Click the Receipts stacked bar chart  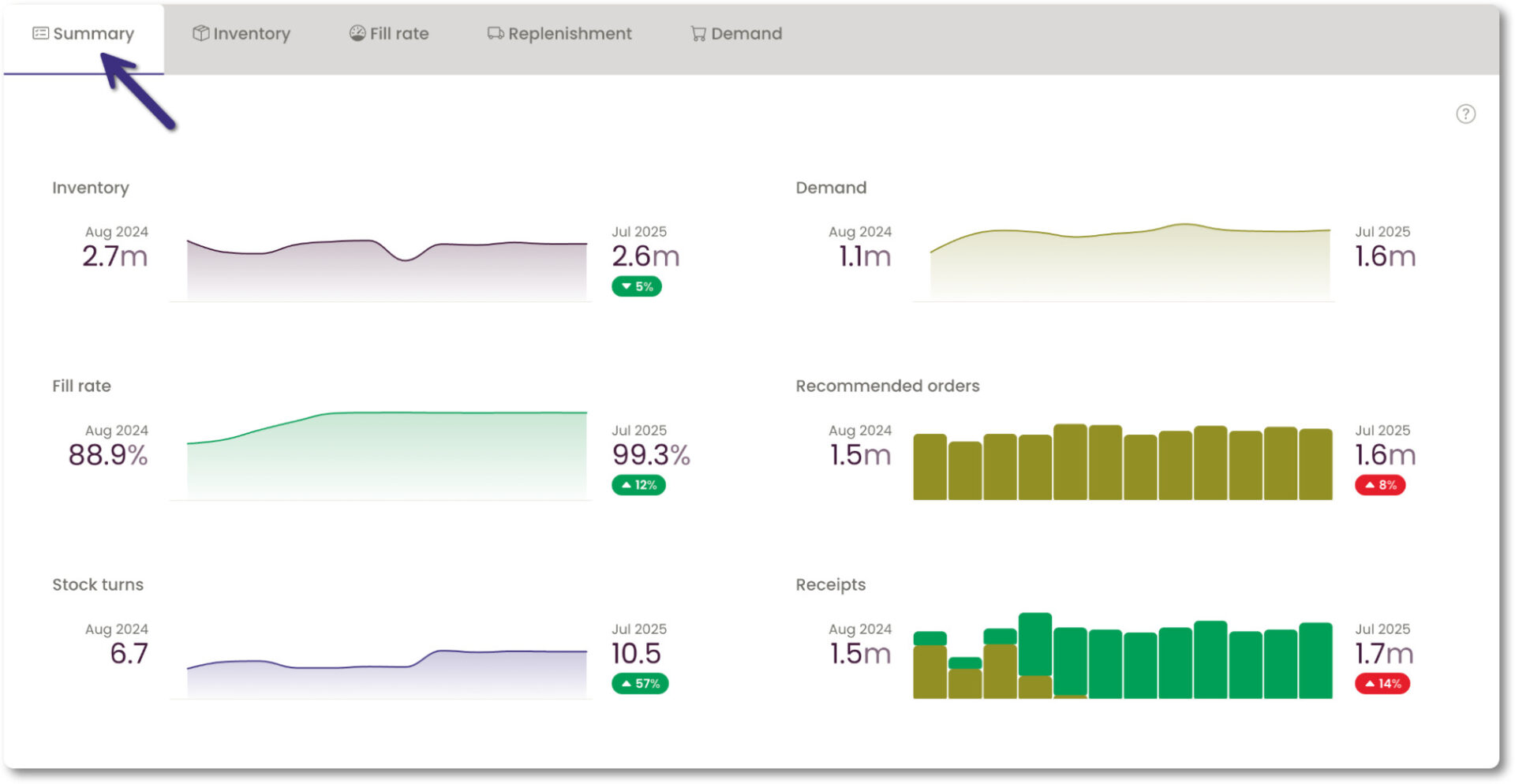pos(1123,655)
